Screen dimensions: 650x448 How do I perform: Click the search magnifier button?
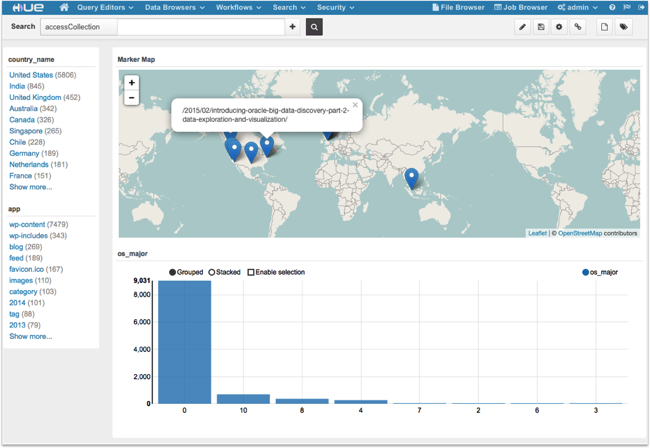pyautogui.click(x=314, y=27)
